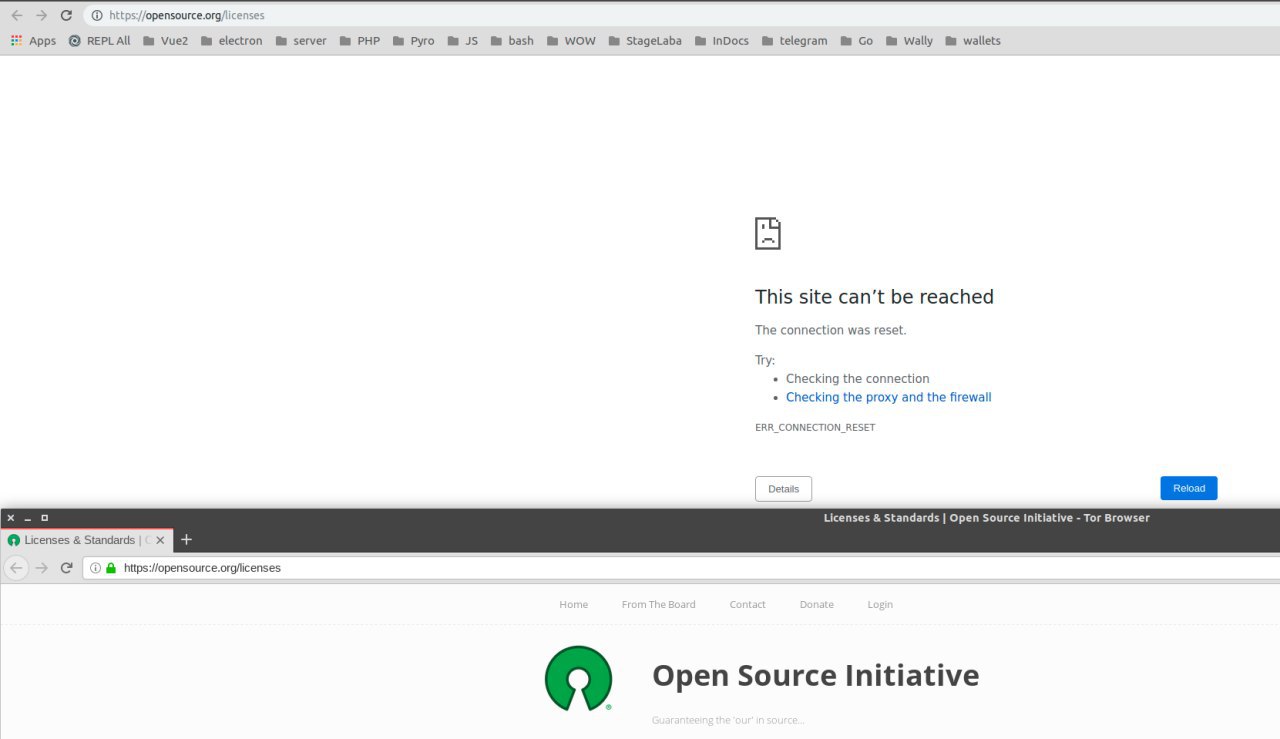The image size is (1280, 739).
Task: Click the blue Reload button
Action: (1189, 488)
